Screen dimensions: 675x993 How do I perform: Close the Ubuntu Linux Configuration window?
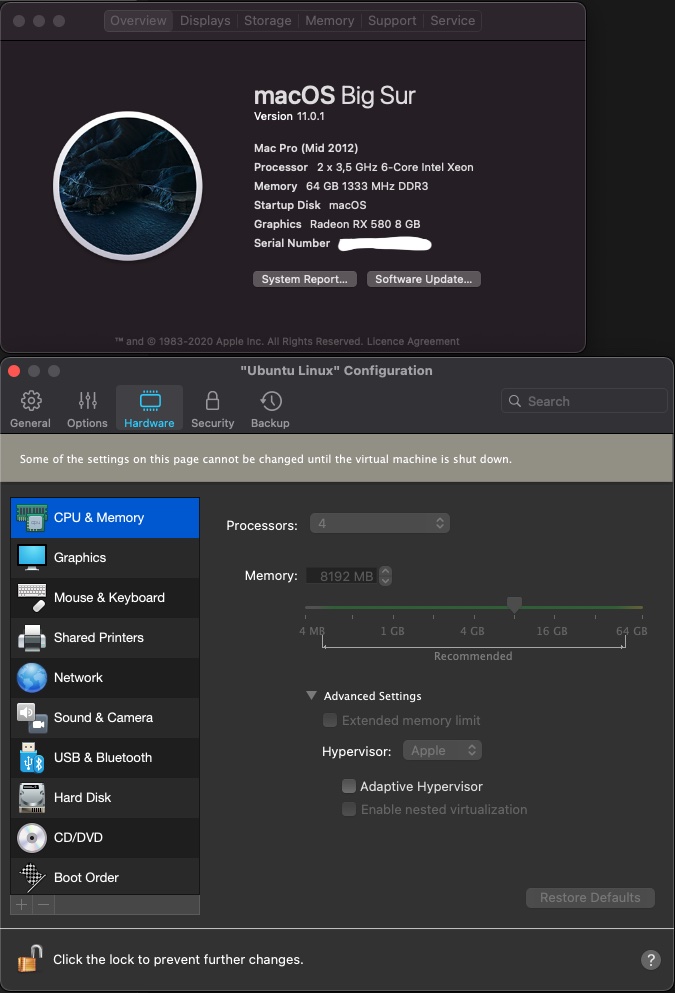click(14, 371)
